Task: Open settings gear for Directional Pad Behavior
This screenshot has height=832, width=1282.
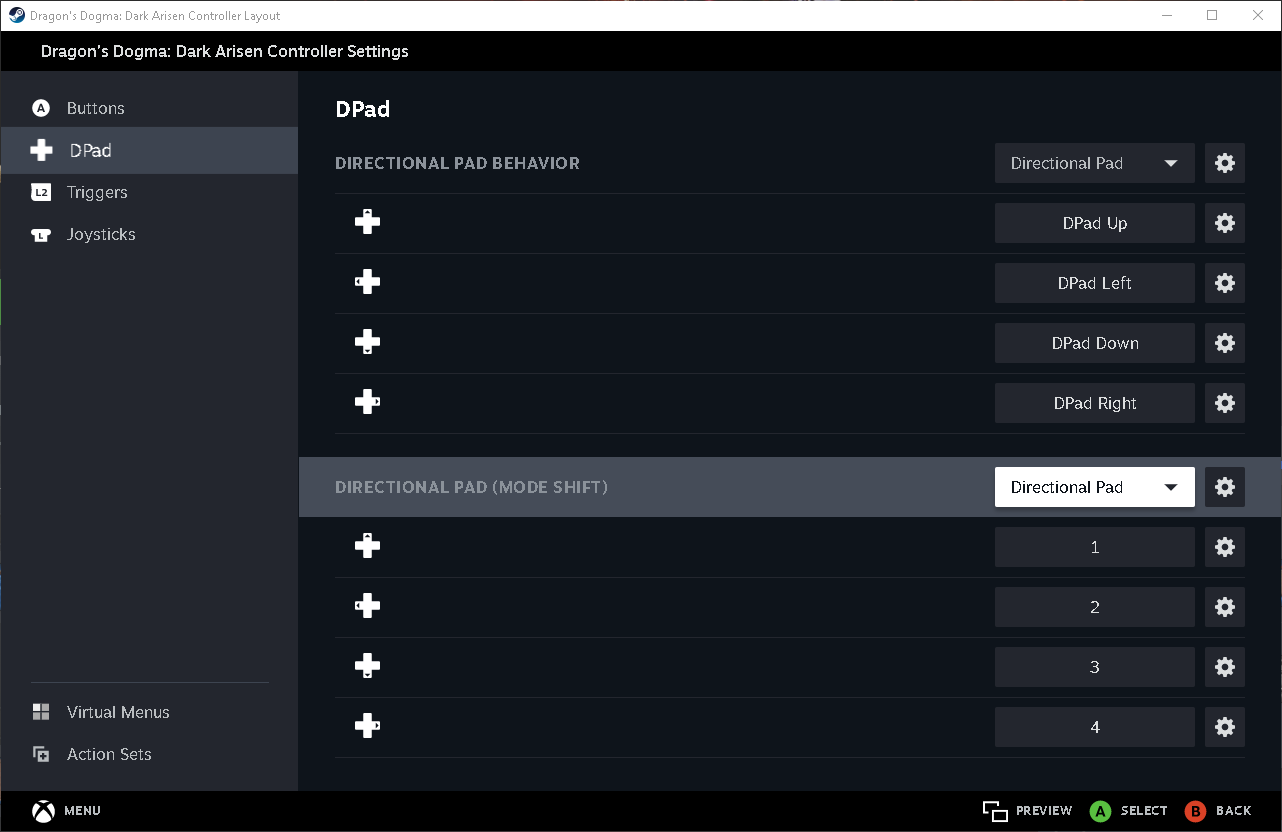Action: [1225, 163]
